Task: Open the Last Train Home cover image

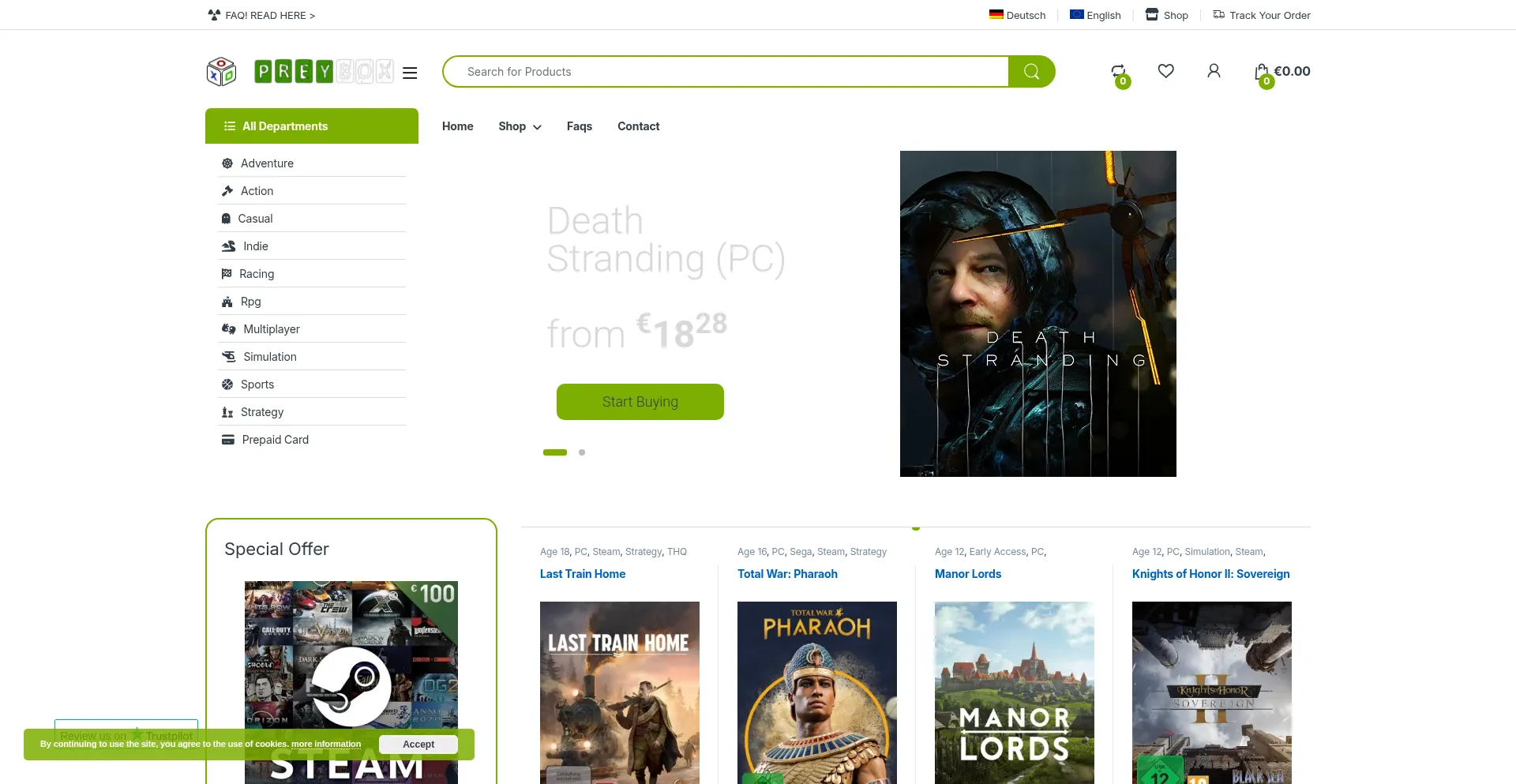Action: point(620,692)
